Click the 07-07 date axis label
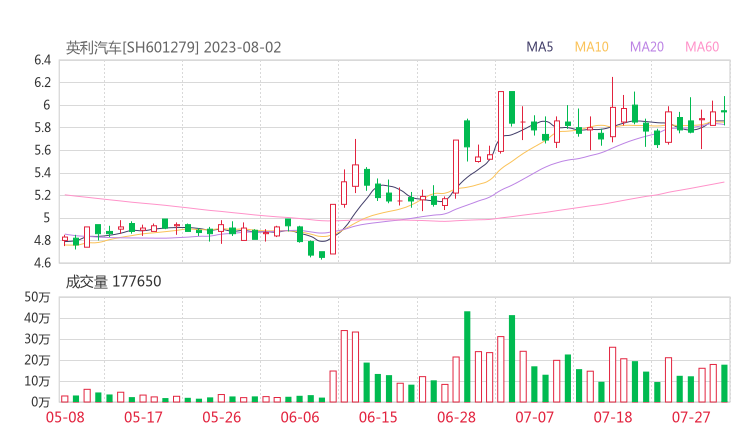740x440 pixels. (535, 417)
